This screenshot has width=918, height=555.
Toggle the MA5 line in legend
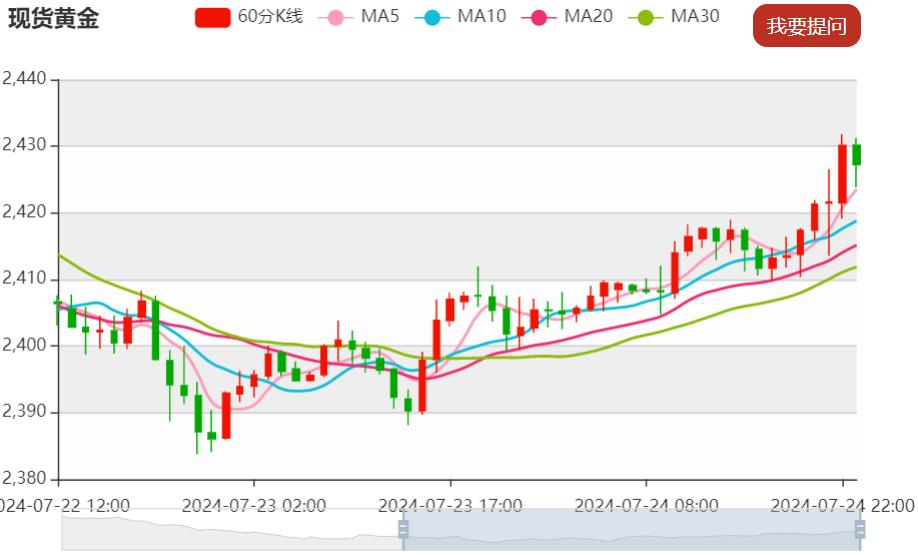359,17
